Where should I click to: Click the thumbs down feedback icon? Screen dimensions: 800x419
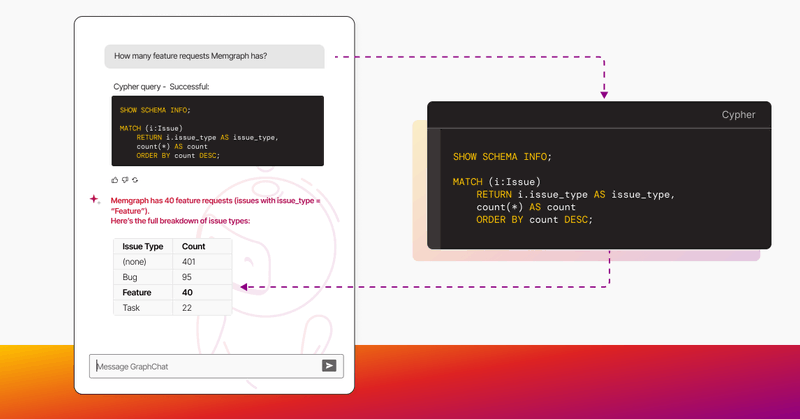(124, 180)
